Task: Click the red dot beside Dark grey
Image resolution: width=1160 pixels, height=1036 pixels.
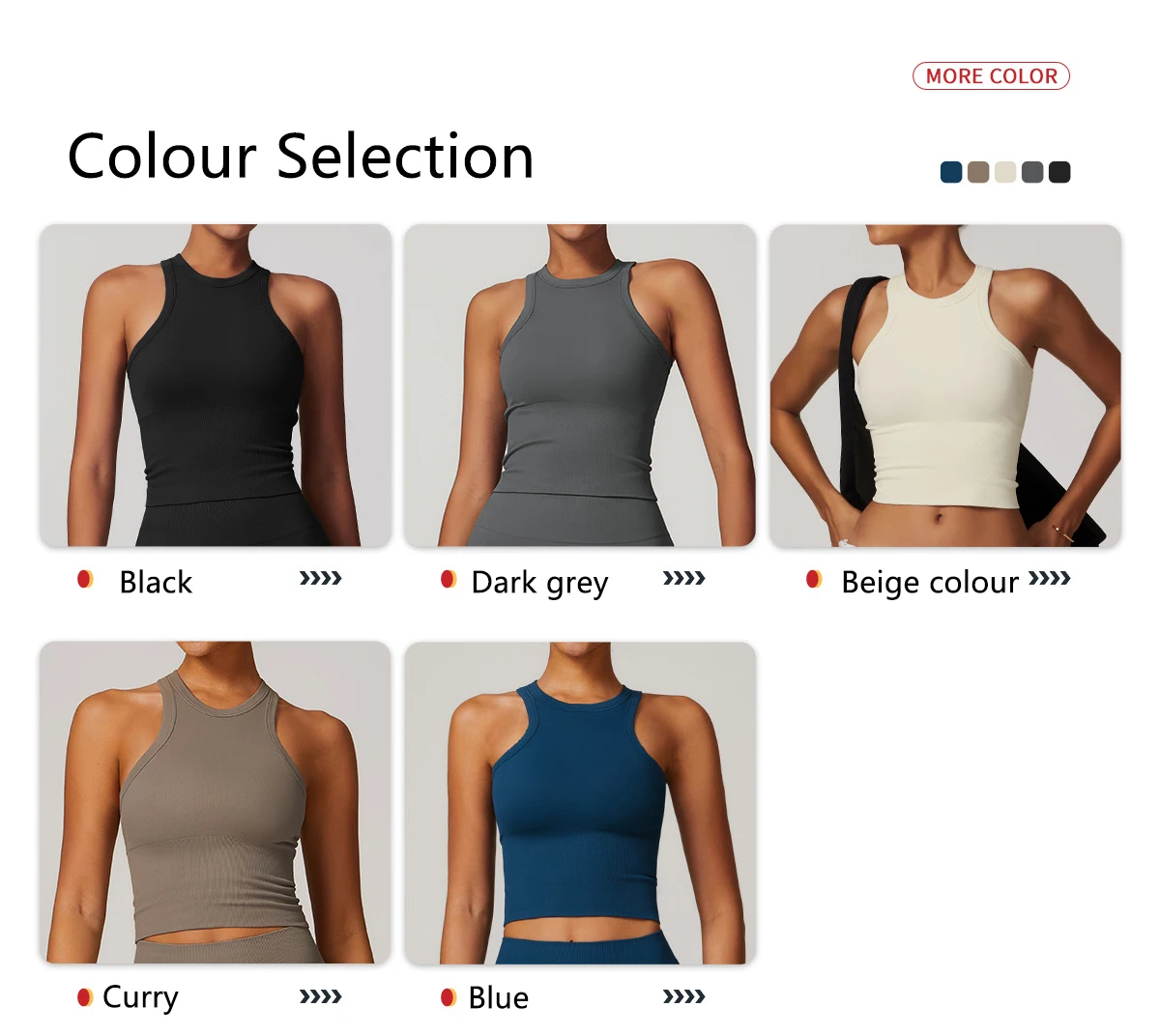Action: (449, 580)
